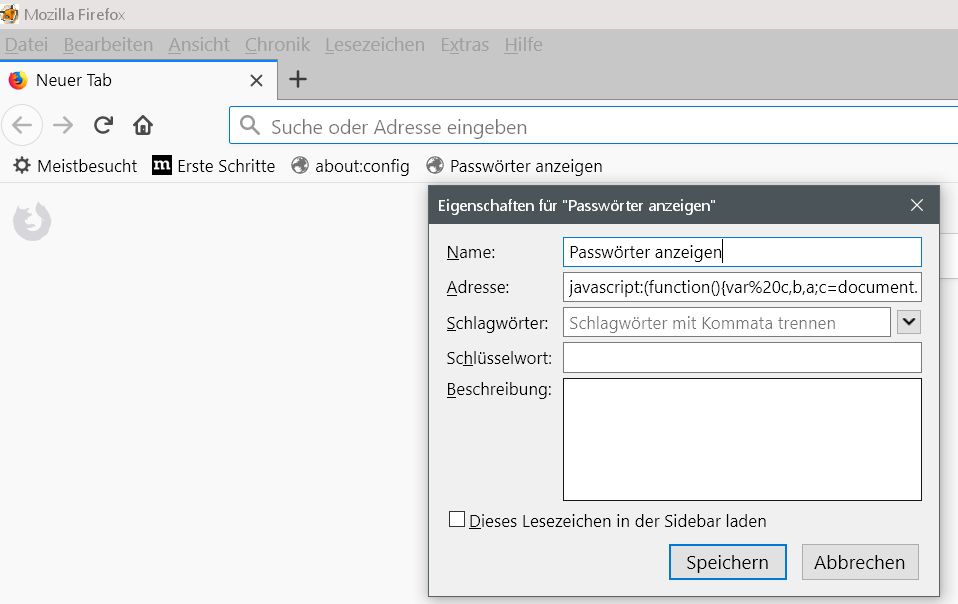Click the forward navigation arrow
The height and width of the screenshot is (604, 958).
[x=63, y=125]
